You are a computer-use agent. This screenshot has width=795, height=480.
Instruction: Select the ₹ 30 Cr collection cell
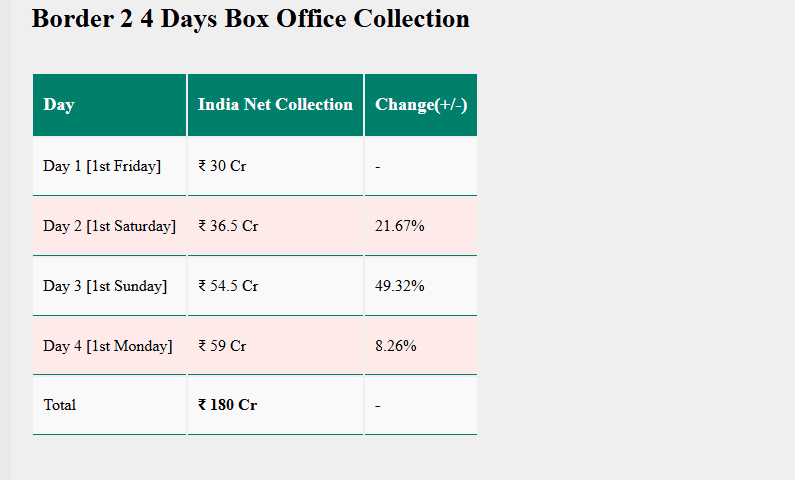[x=222, y=166]
